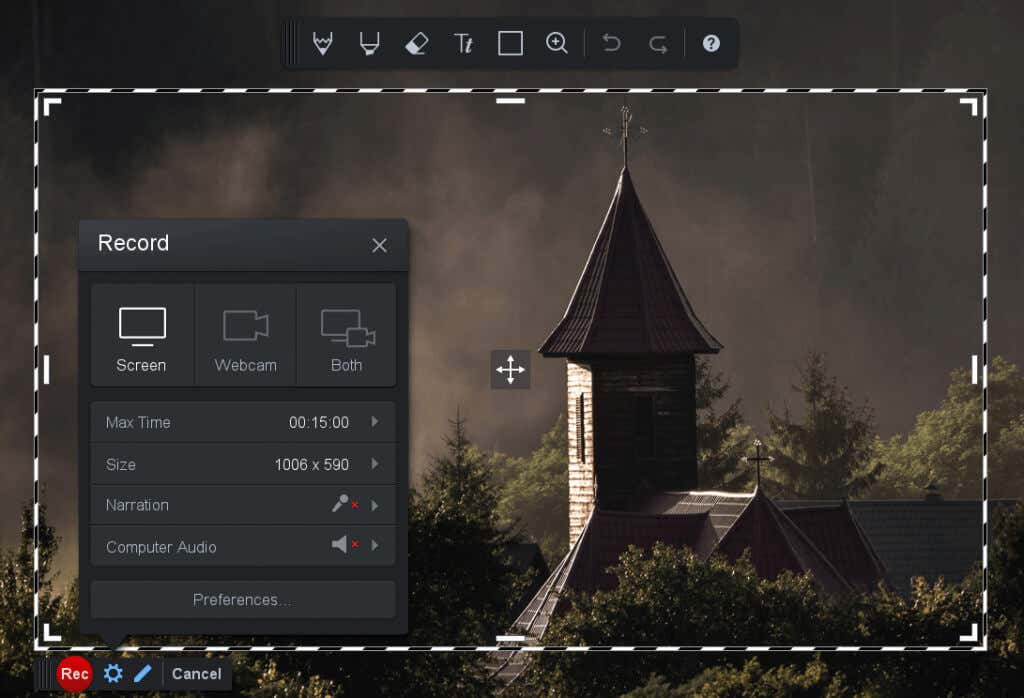This screenshot has height=698, width=1024.
Task: Select Both screen and webcam mode
Action: coord(347,335)
